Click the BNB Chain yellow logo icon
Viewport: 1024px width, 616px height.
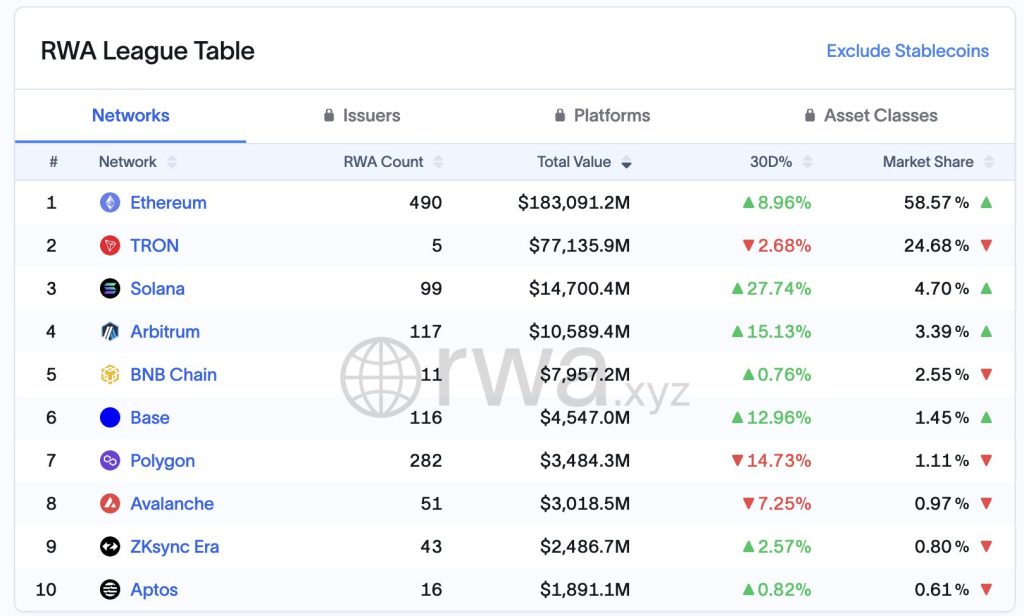[x=110, y=375]
